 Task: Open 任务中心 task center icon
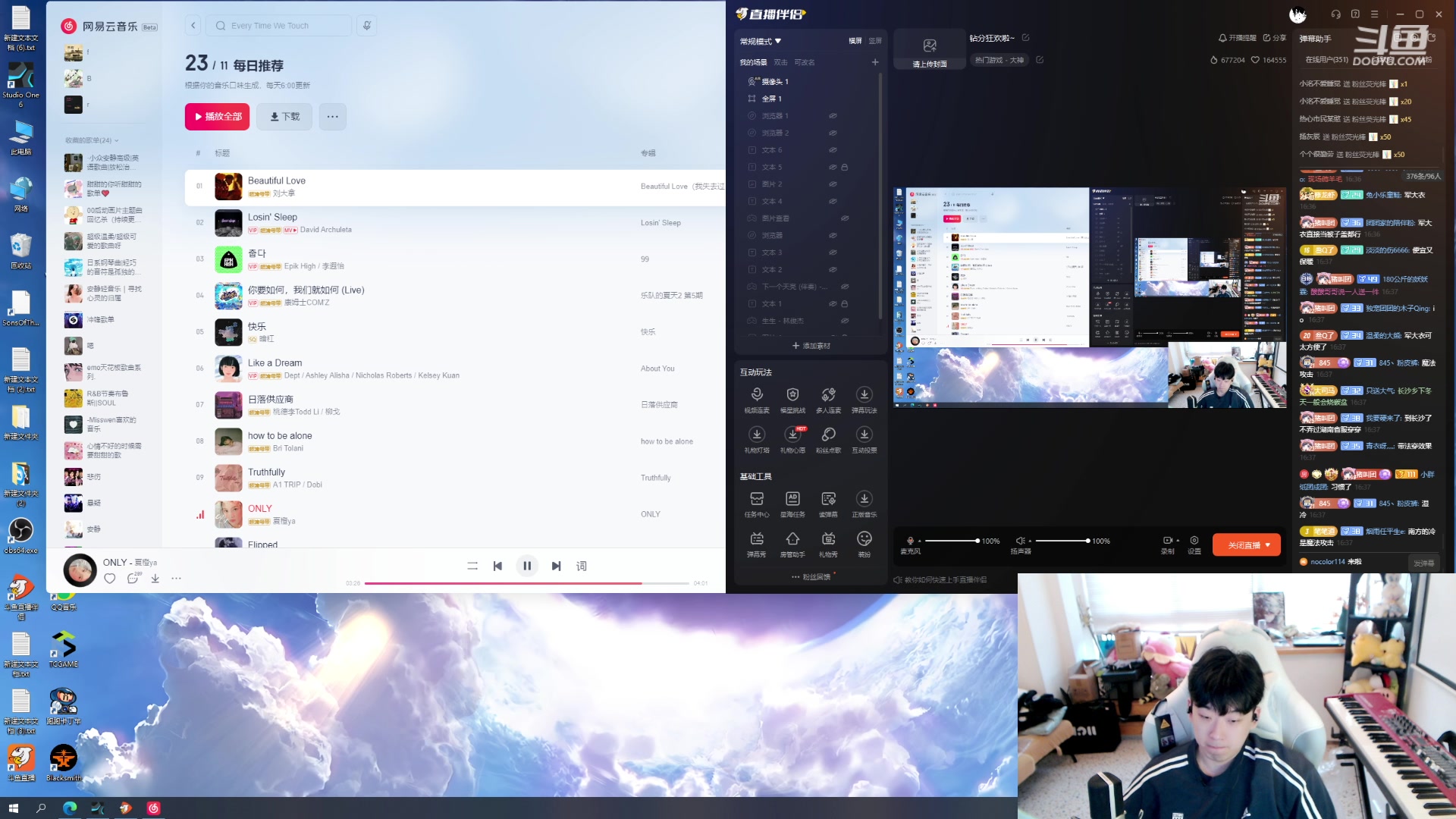[x=756, y=499]
